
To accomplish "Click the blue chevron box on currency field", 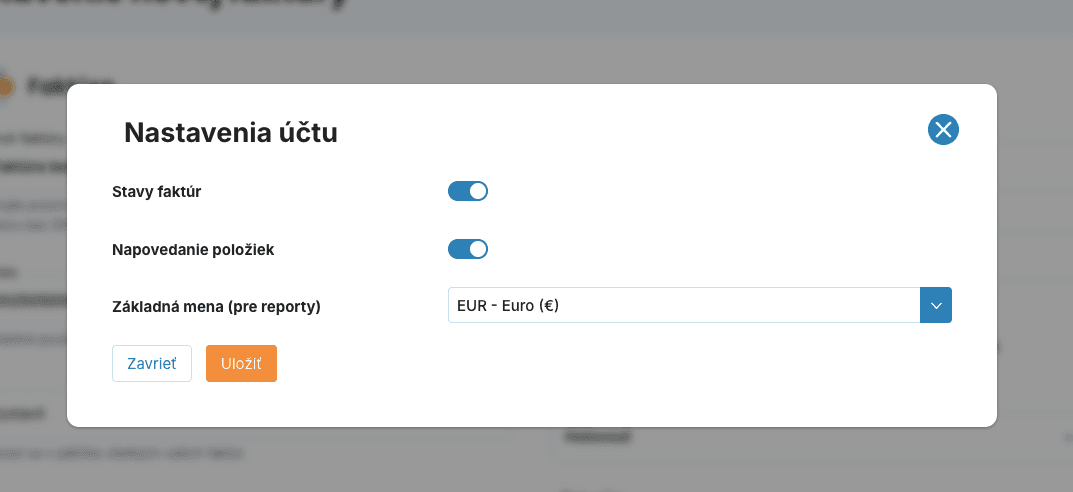I will click(935, 306).
